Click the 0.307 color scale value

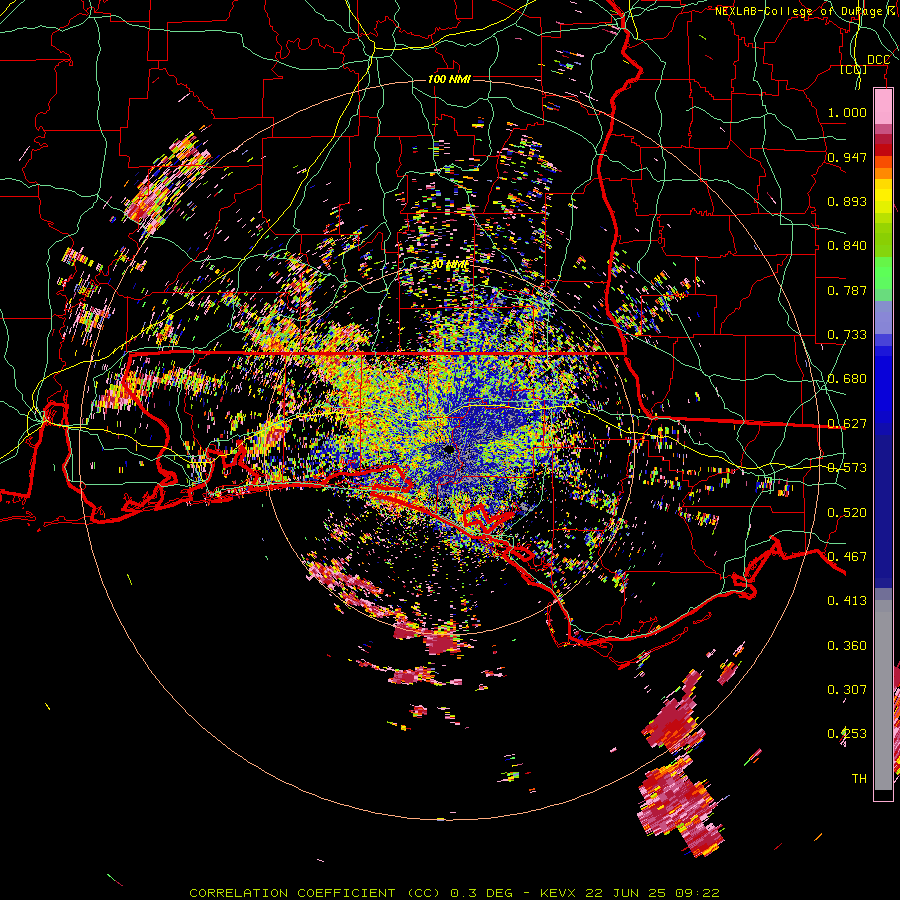pos(847,690)
